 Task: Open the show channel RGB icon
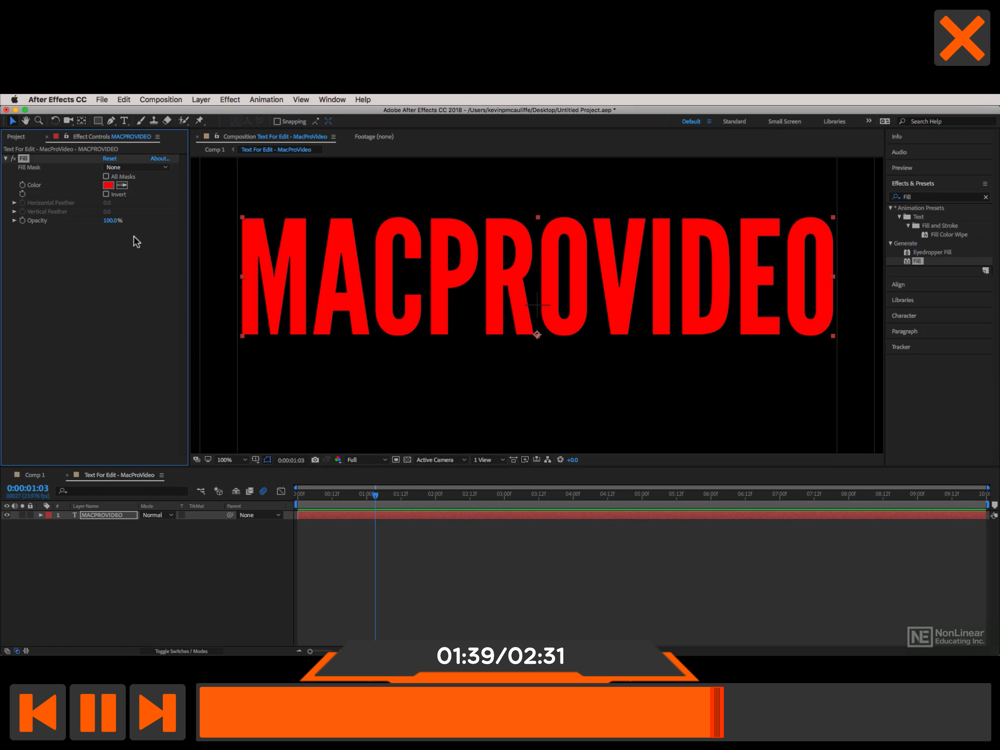(338, 460)
